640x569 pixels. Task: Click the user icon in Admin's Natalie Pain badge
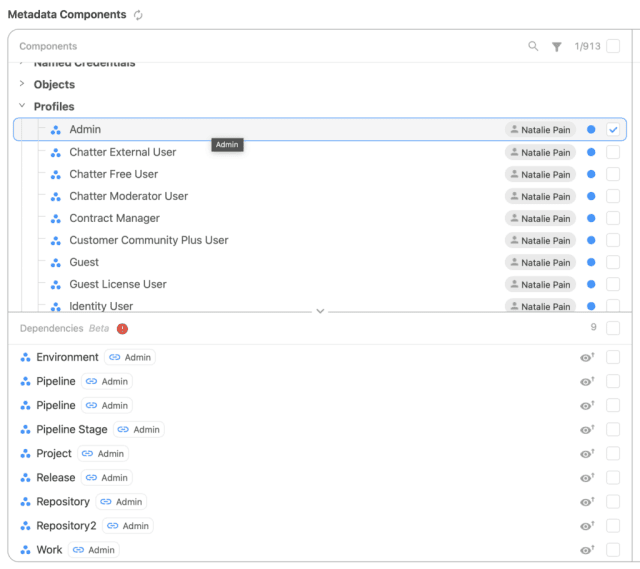[514, 129]
